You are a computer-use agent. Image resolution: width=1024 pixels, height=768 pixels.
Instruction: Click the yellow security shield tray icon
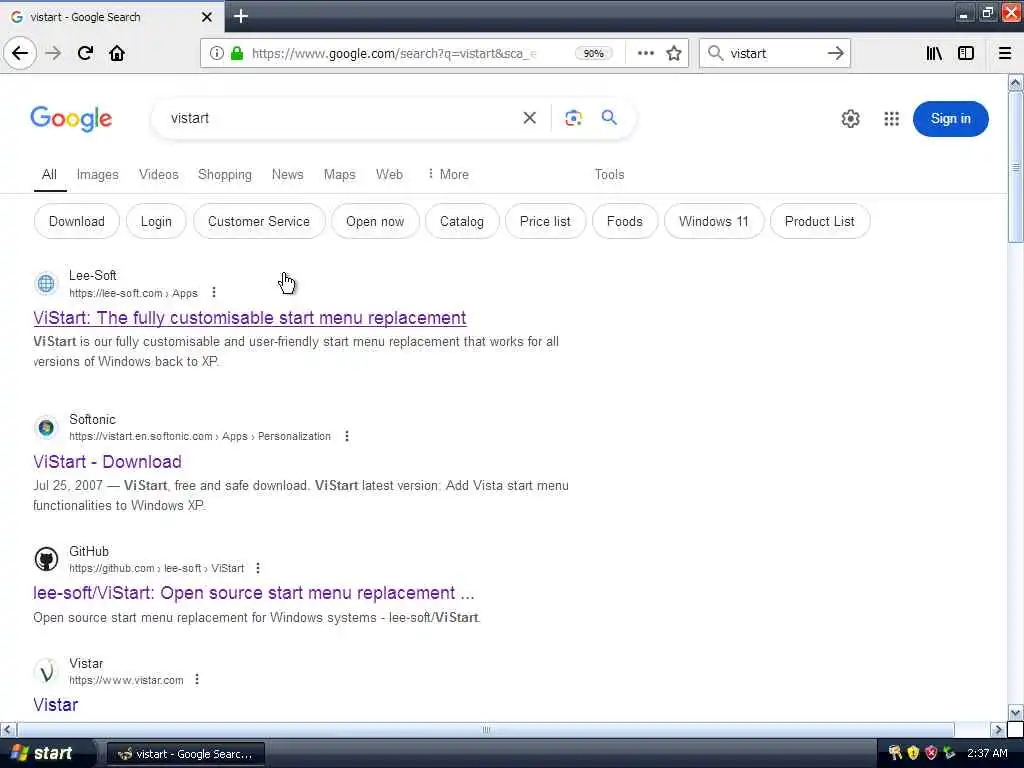point(913,753)
